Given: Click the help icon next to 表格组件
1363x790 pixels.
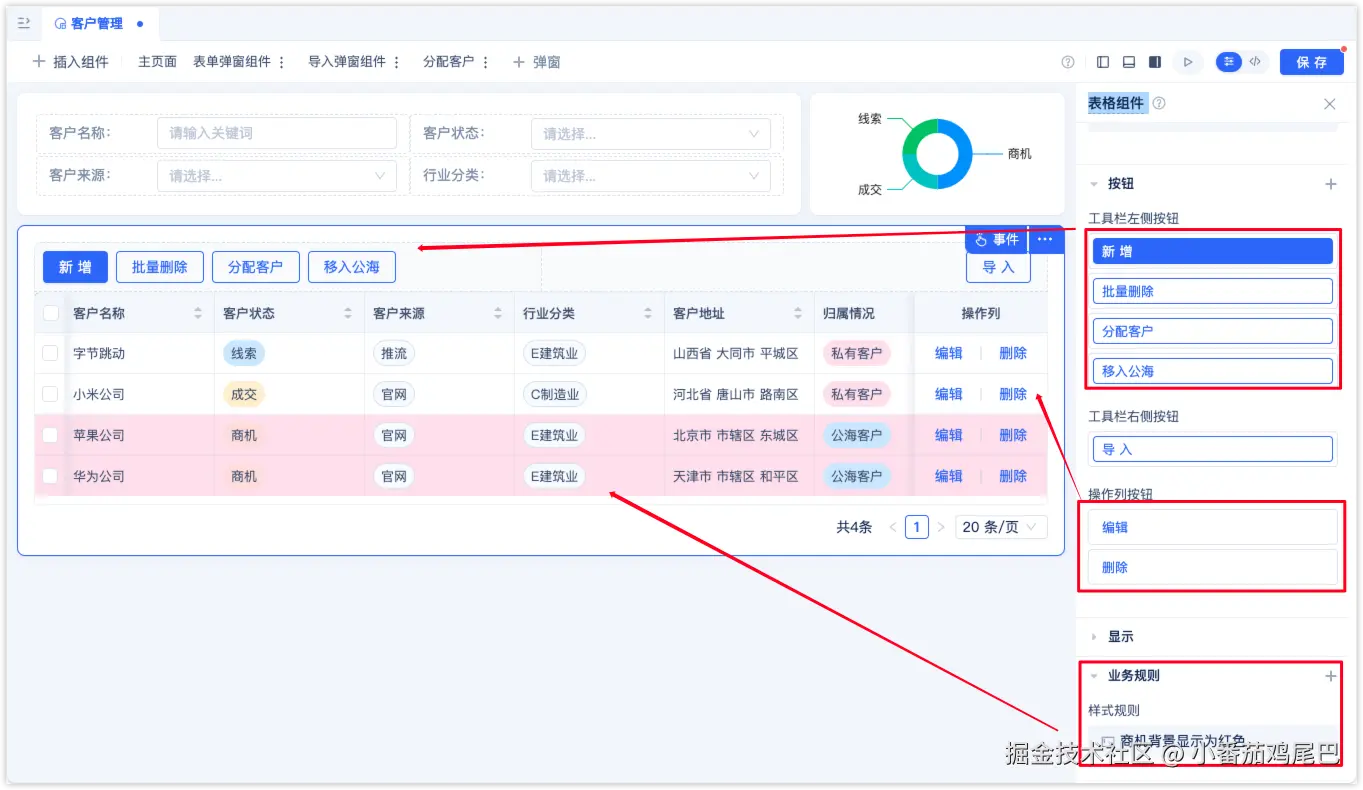Looking at the screenshot, I should [x=1159, y=103].
